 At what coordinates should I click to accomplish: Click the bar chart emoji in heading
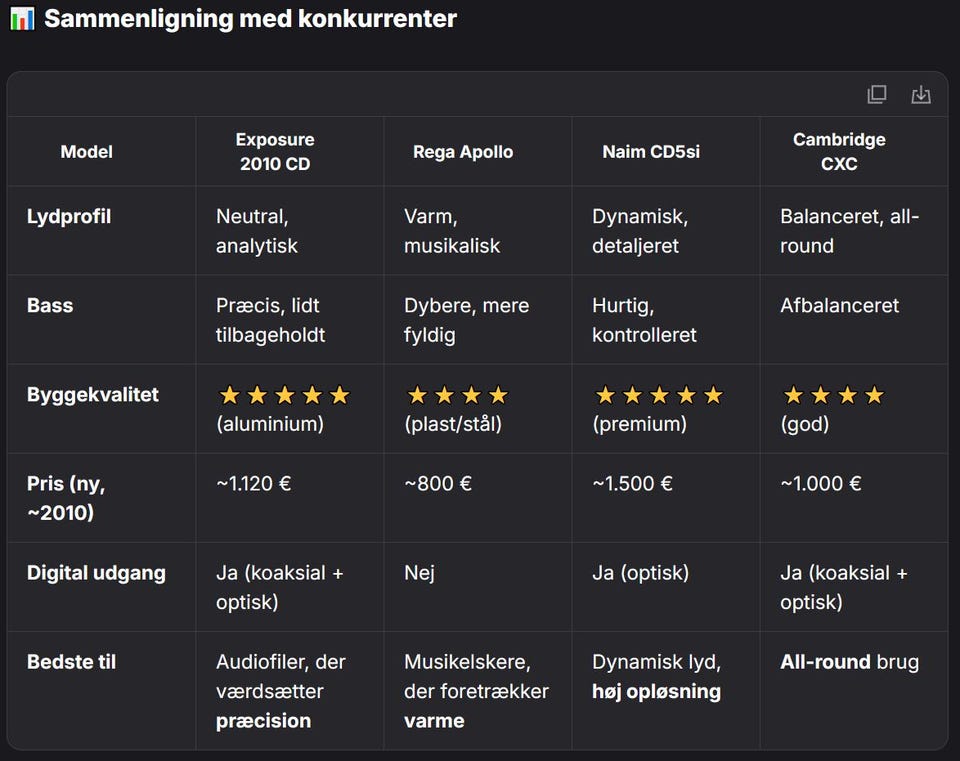(22, 19)
